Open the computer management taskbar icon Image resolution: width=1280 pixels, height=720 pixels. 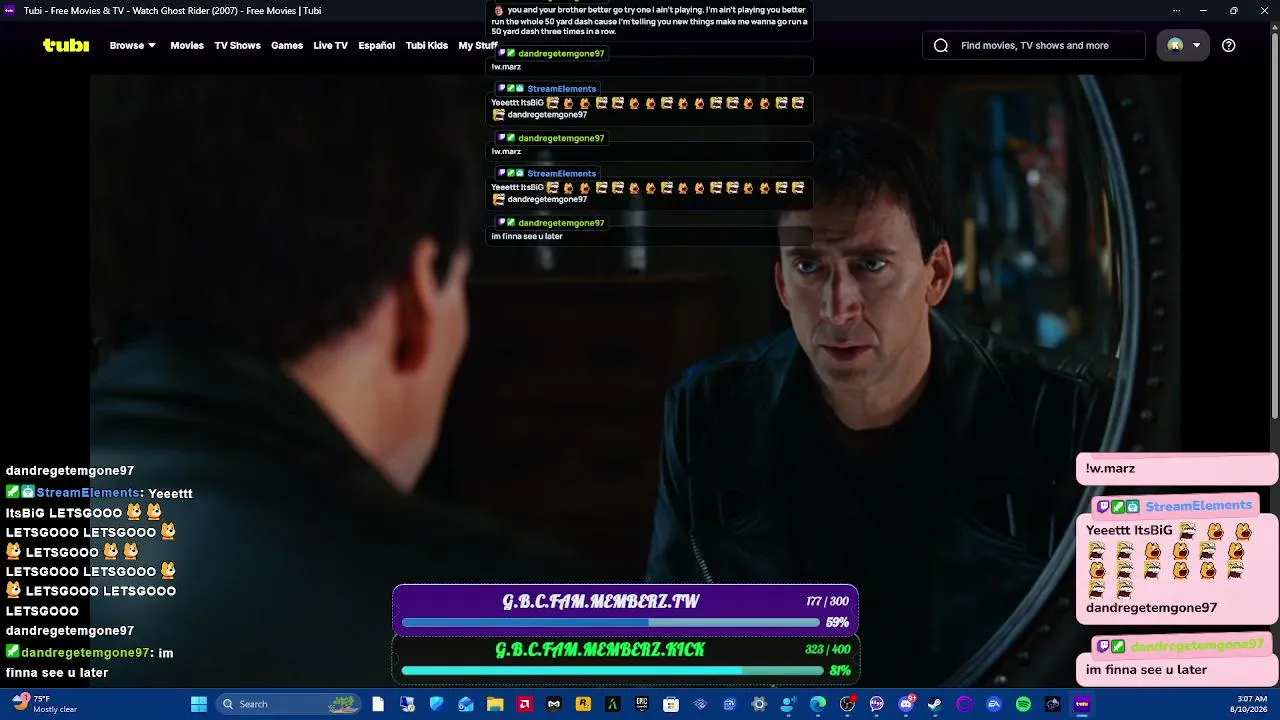[407, 704]
